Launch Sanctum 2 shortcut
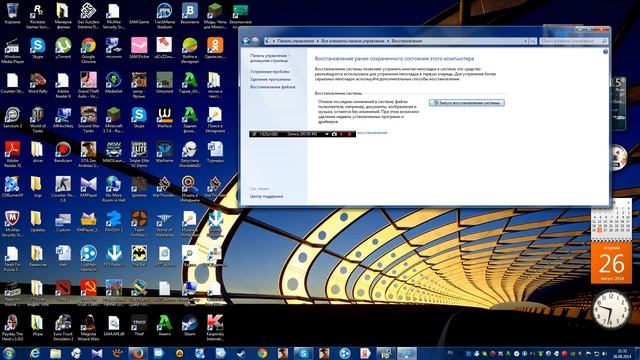The width and height of the screenshot is (640, 360). (12, 118)
